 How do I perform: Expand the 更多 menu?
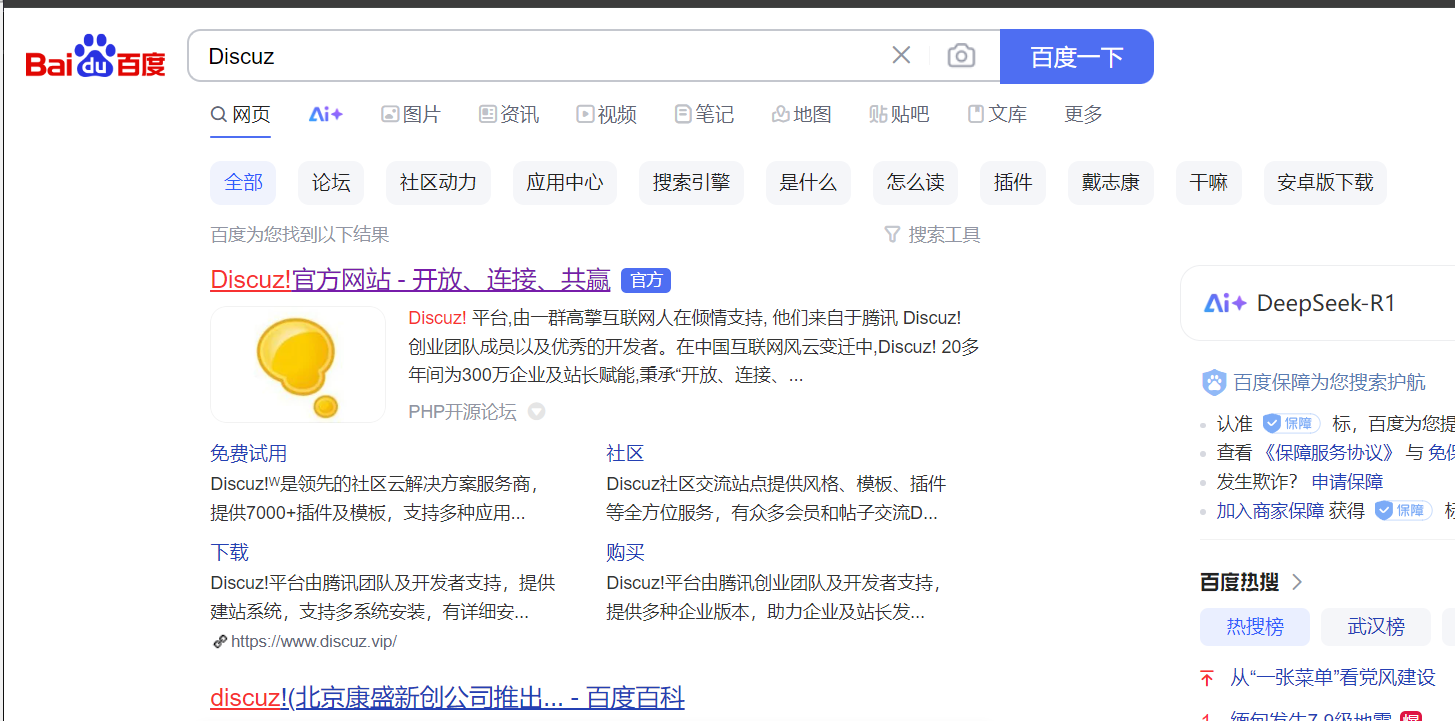1083,114
